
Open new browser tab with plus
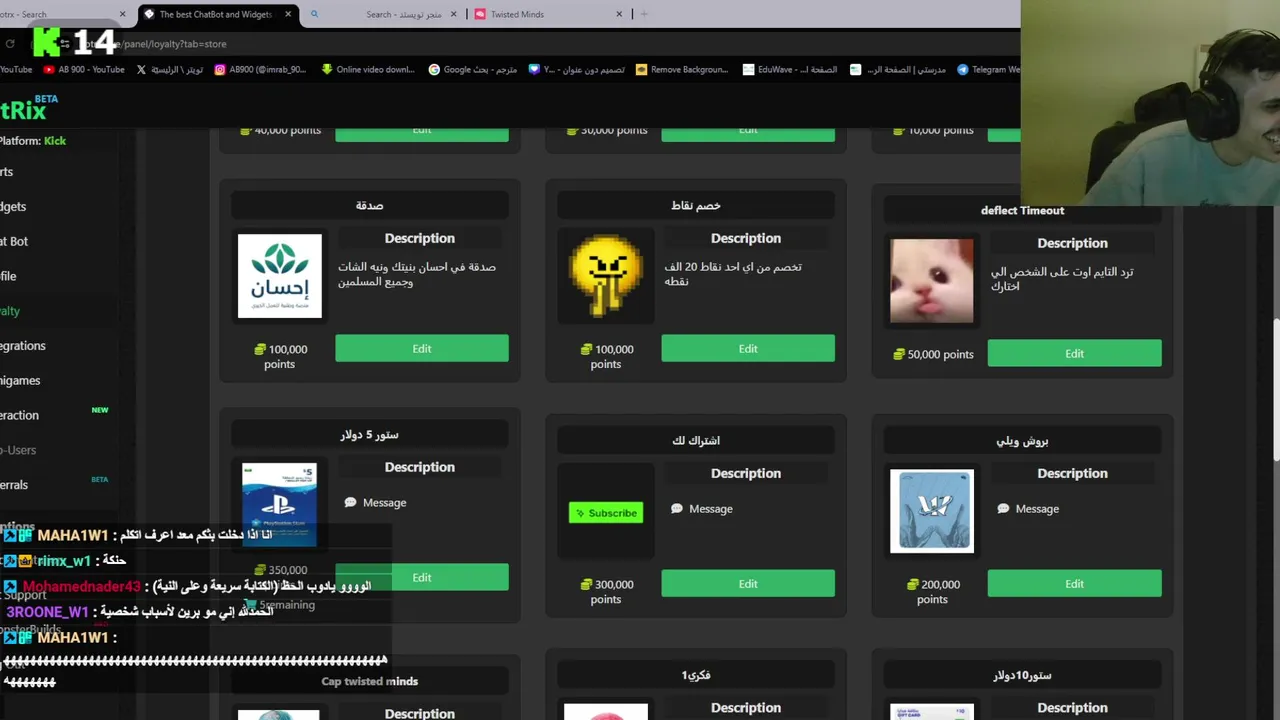click(644, 14)
